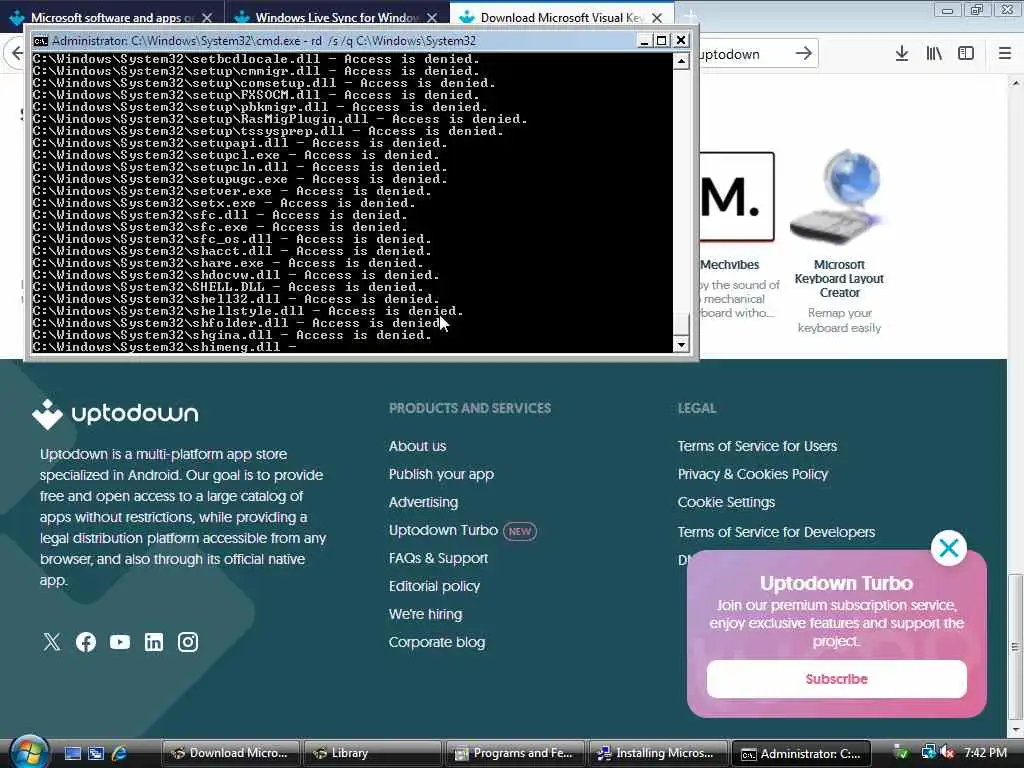
Task: Click the Show Desktop quick launch icon
Action: click(x=72, y=753)
